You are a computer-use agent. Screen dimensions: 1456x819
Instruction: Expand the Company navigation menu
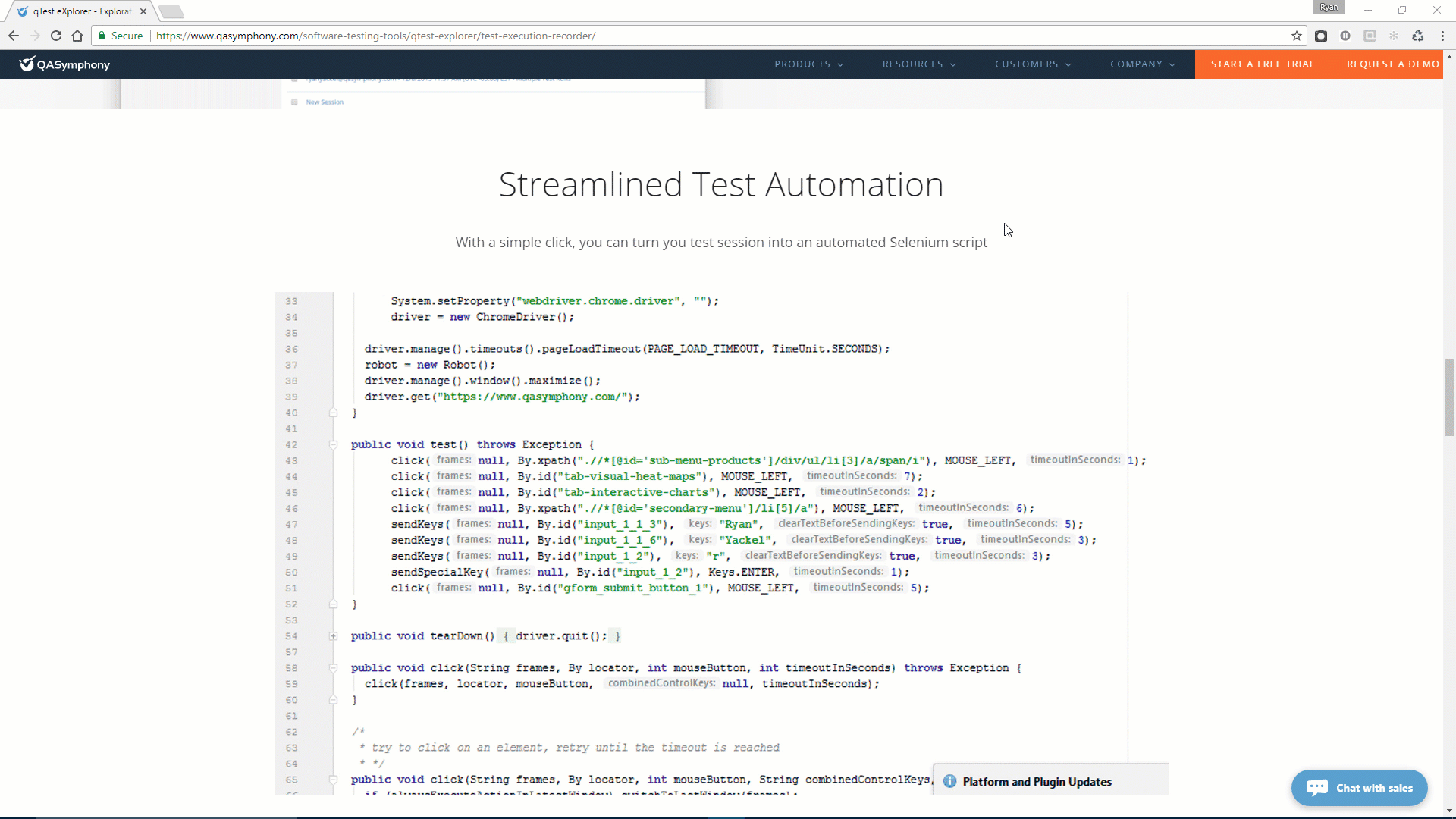1142,64
